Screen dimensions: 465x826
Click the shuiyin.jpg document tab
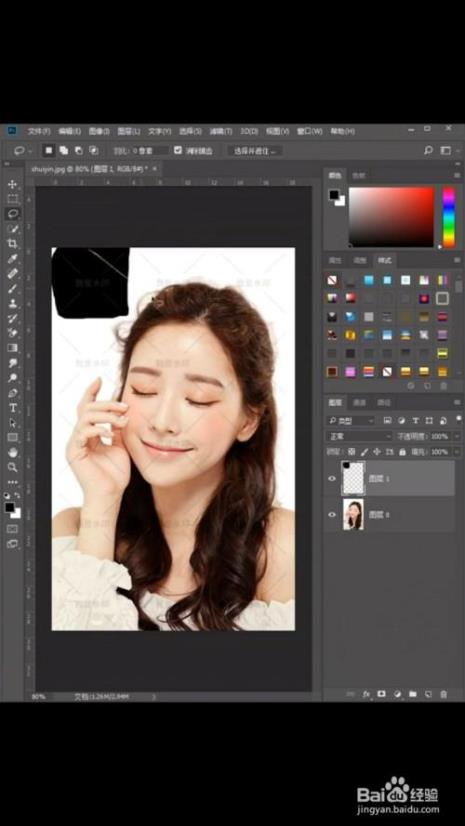pyautogui.click(x=90, y=169)
